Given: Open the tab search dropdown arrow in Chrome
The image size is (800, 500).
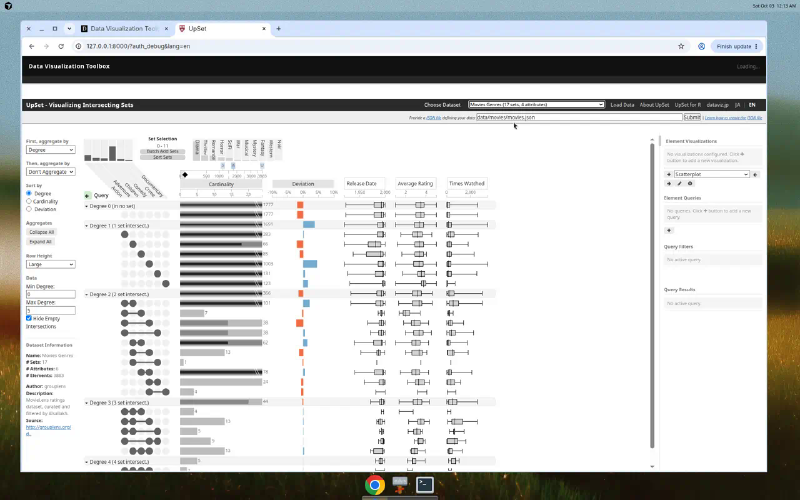Looking at the screenshot, I should [69, 29].
